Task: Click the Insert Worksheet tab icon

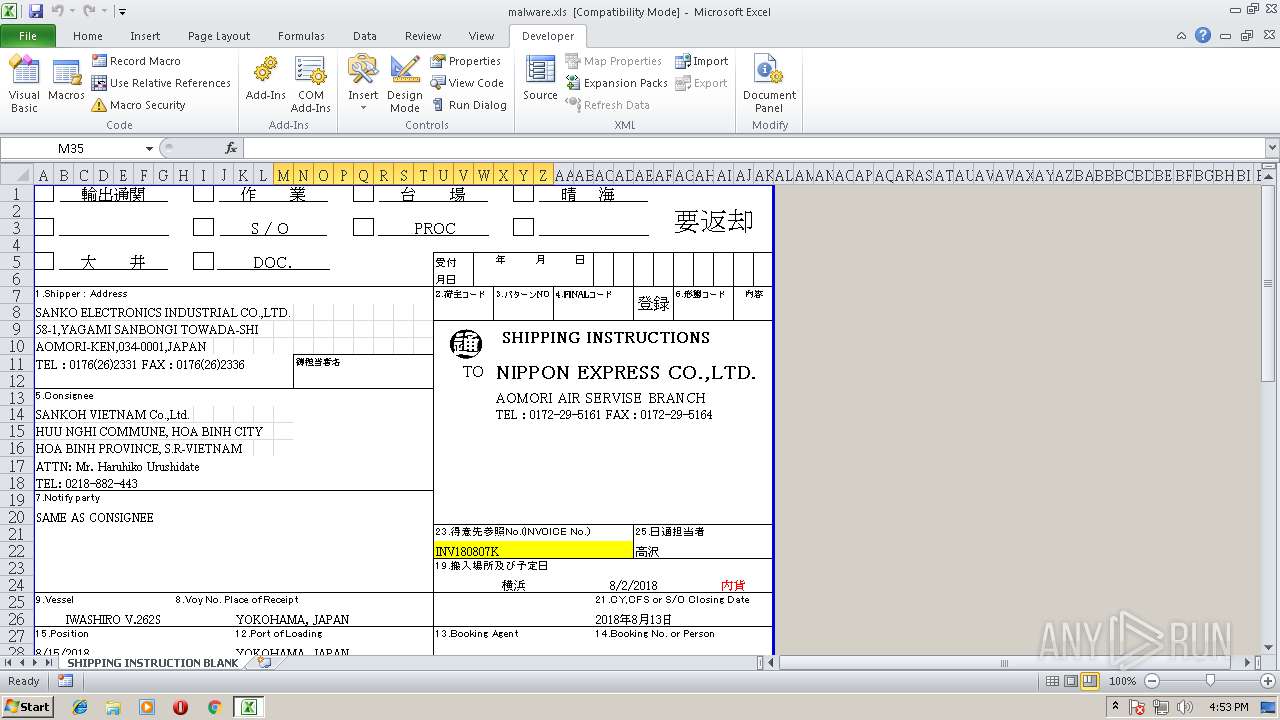Action: pos(265,662)
